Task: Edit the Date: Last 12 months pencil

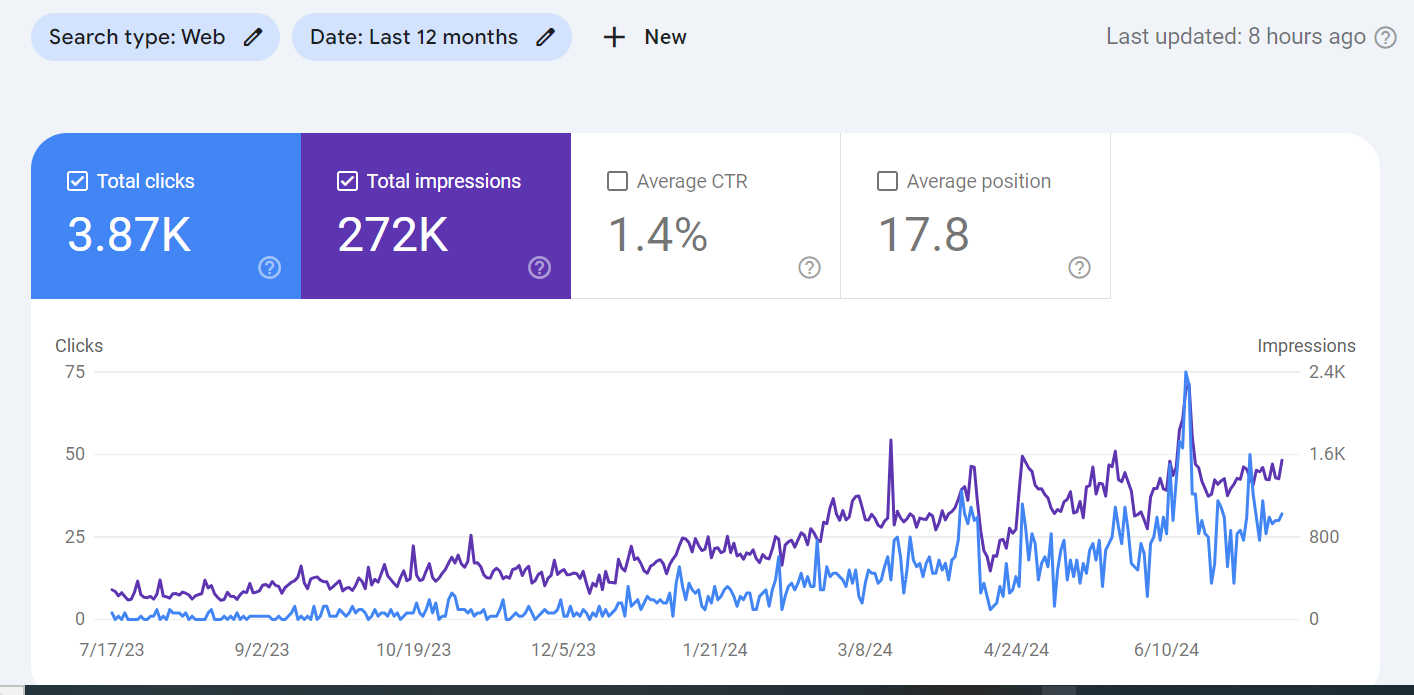Action: [545, 37]
